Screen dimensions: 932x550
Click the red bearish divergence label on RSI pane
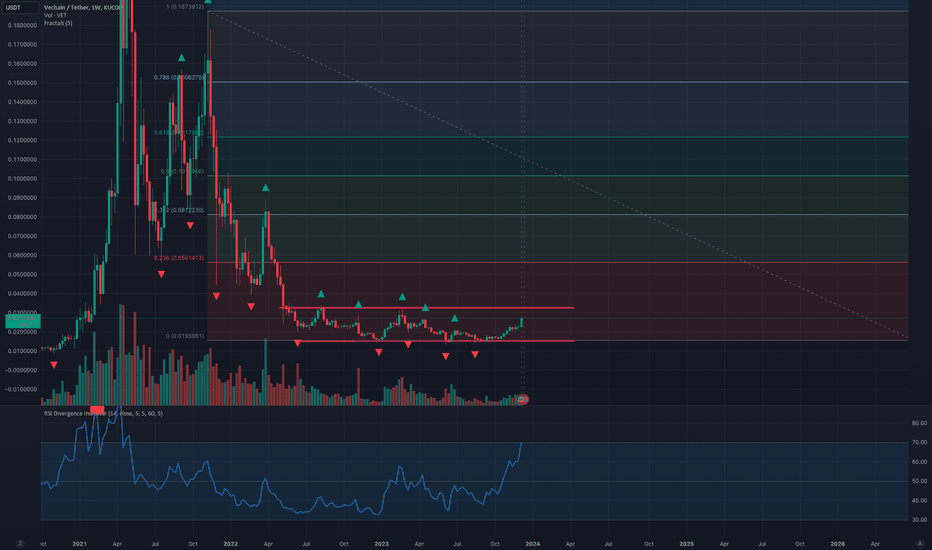[x=97, y=410]
